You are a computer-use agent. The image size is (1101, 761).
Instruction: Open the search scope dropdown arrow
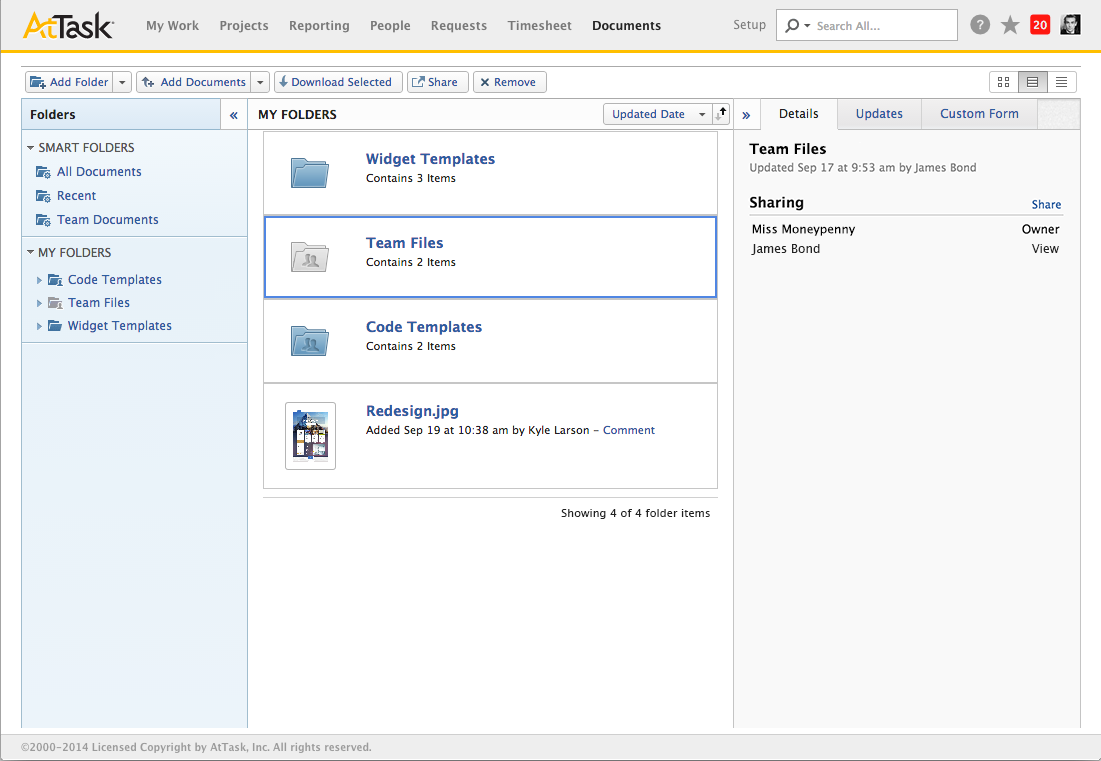[x=807, y=26]
